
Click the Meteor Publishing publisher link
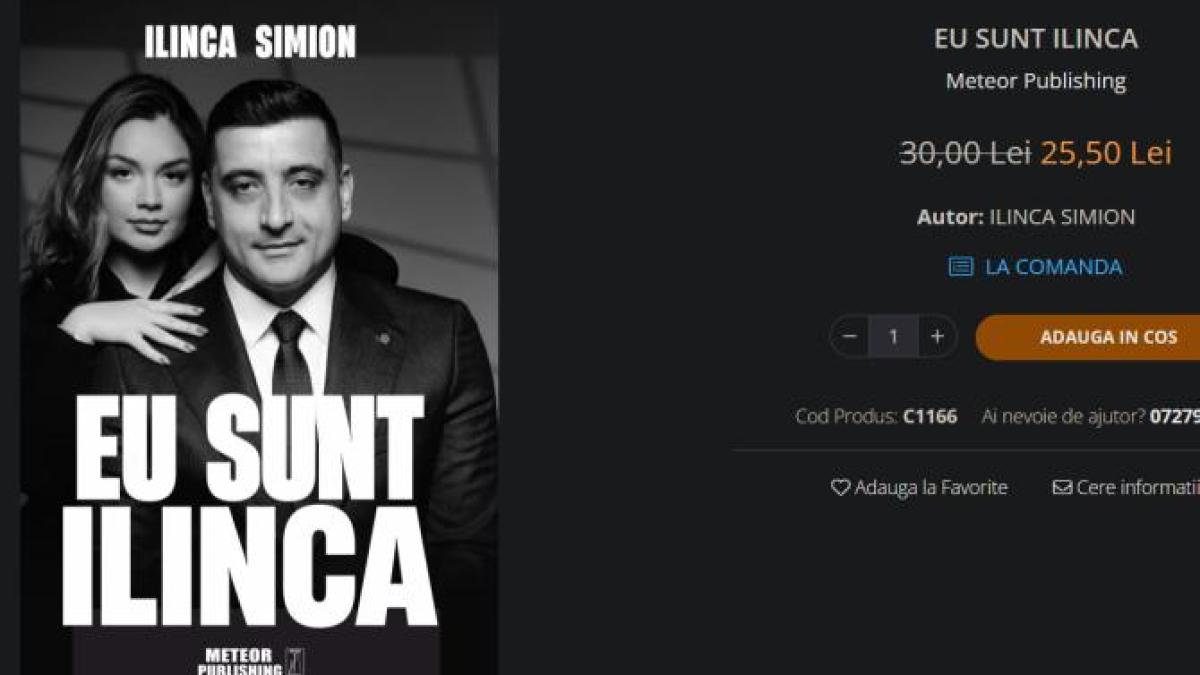point(1036,81)
